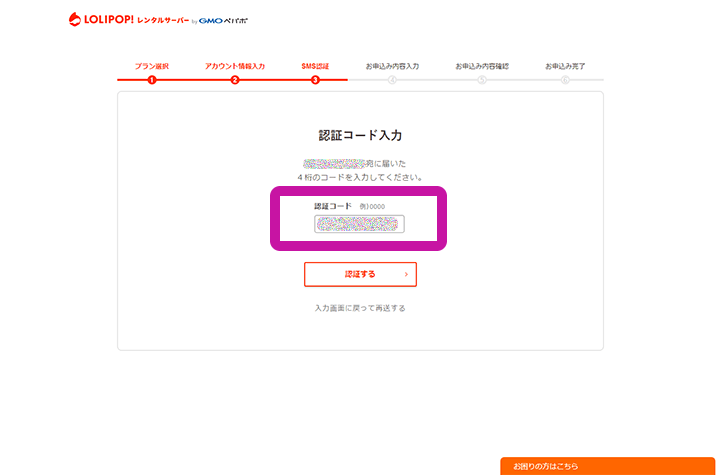Screen dimensions: 720x475
Task: Click the お申込み完了 step label
Action: coord(565,66)
